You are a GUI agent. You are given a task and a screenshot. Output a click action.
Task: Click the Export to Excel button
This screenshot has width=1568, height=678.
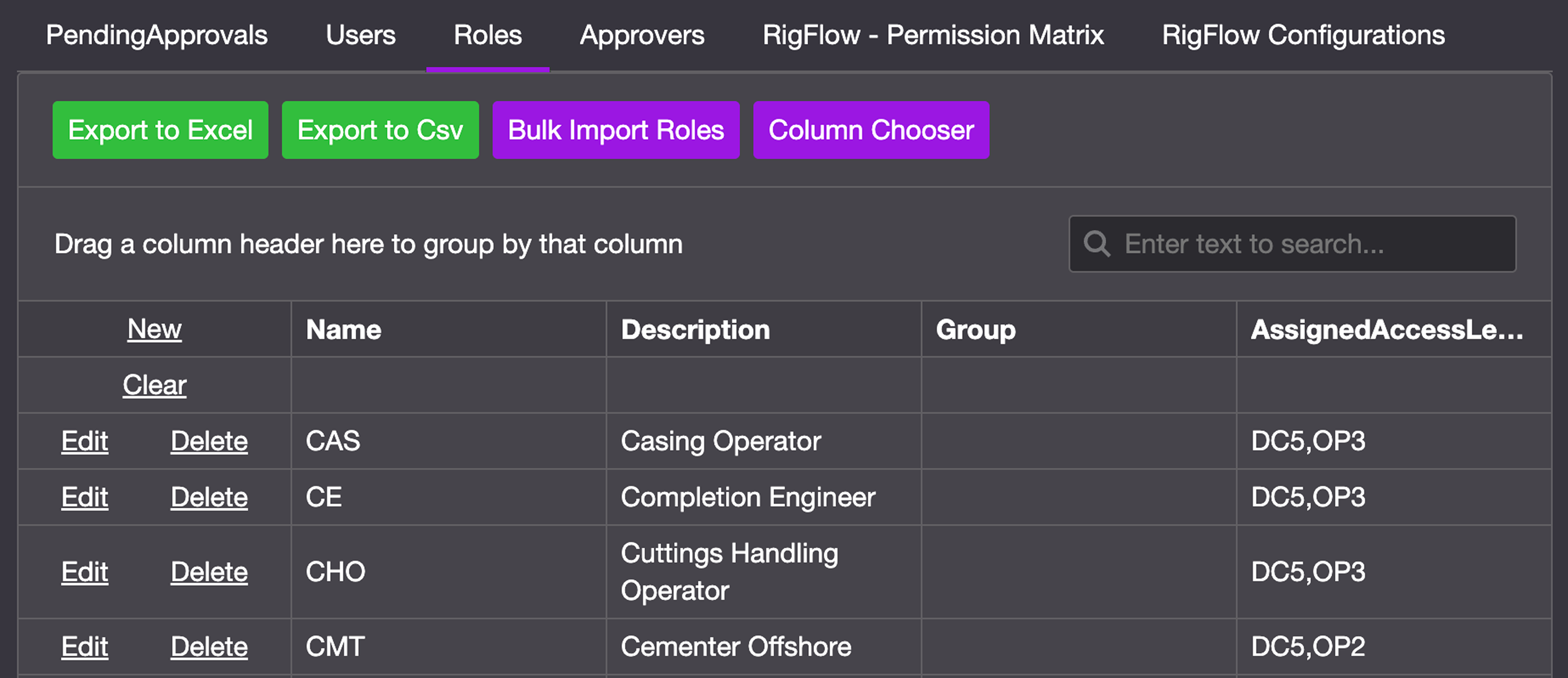pyautogui.click(x=160, y=130)
